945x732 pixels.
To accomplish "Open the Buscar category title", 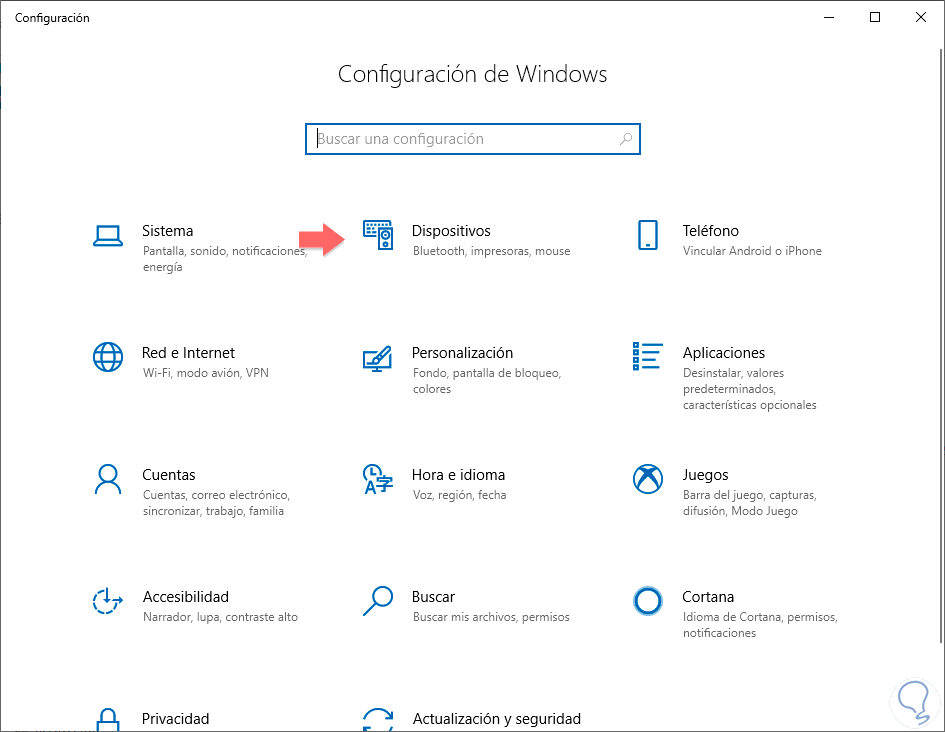I will point(433,596).
